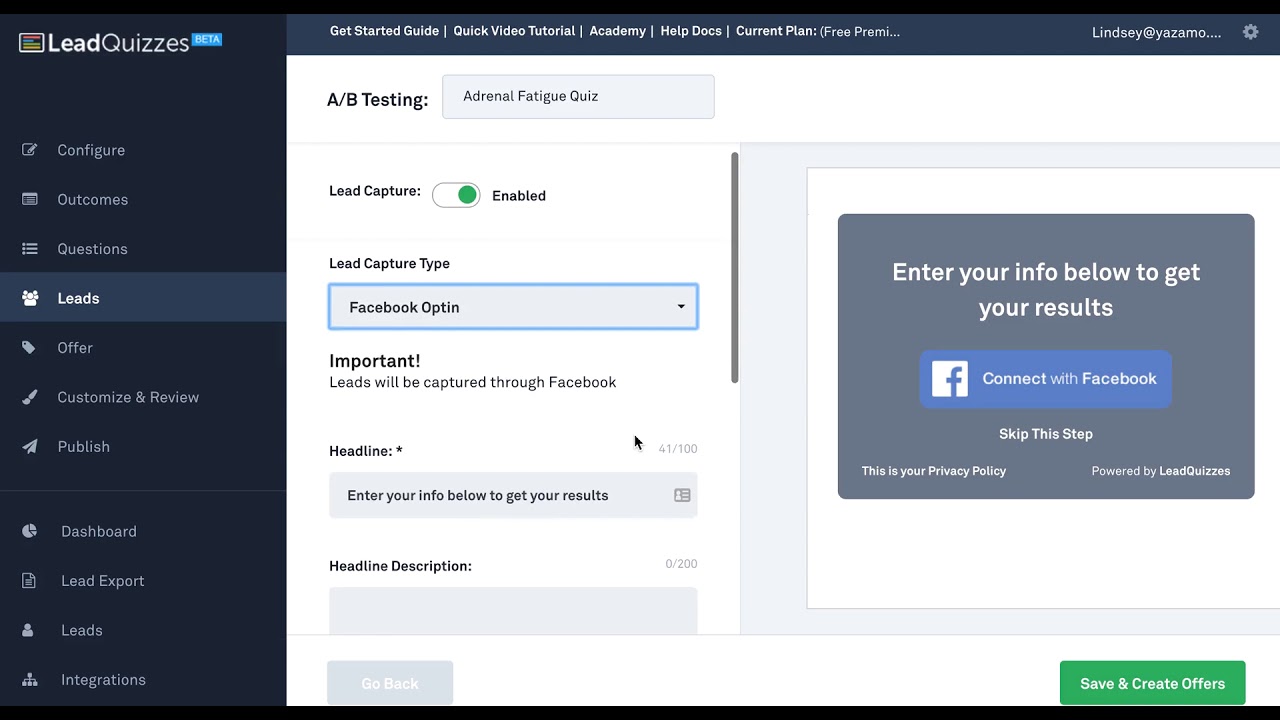Click the Questions list icon
This screenshot has width=1280, height=720.
(x=30, y=249)
